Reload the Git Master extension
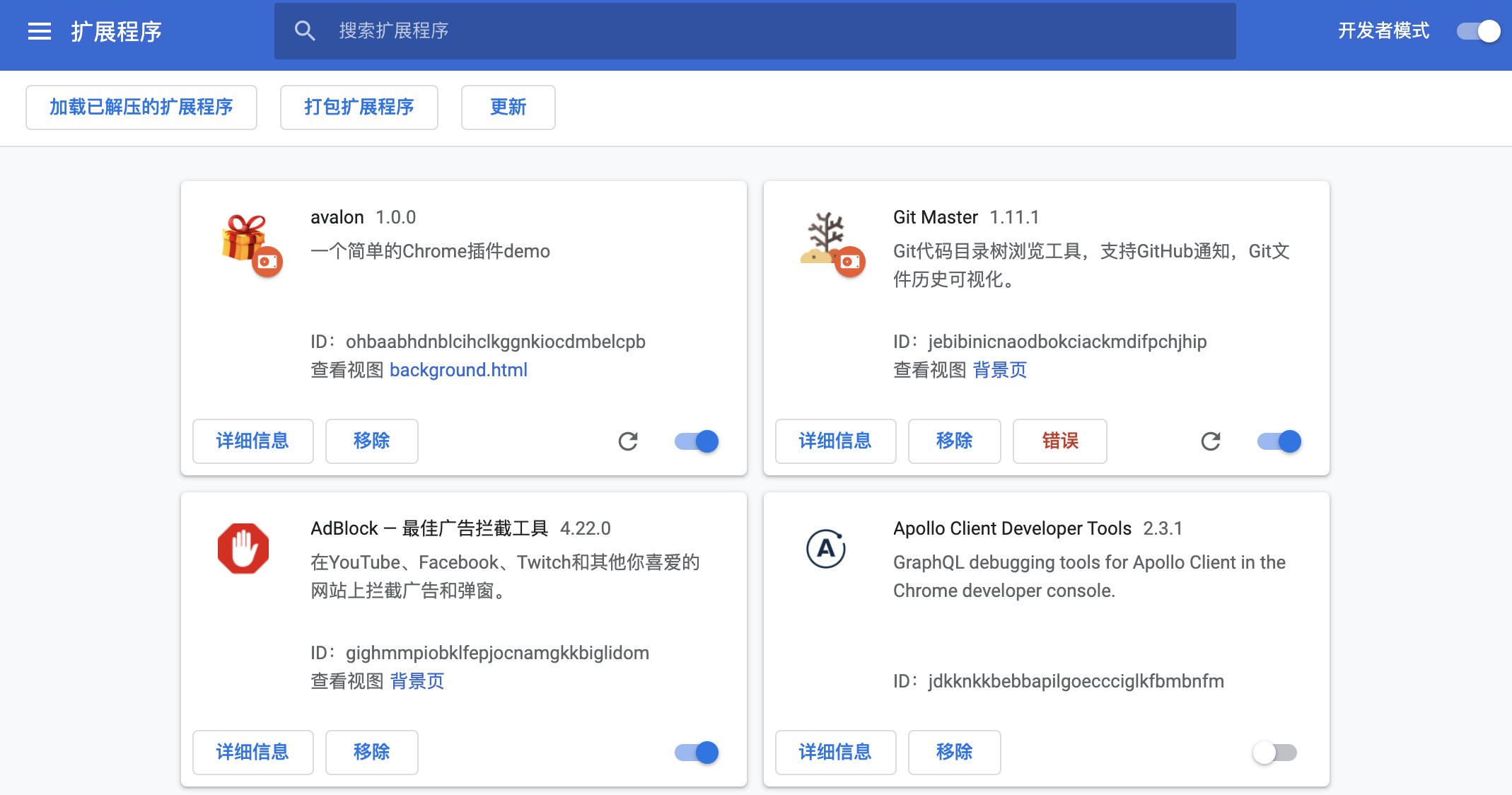Screen dimensions: 1512x795 [x=1211, y=441]
